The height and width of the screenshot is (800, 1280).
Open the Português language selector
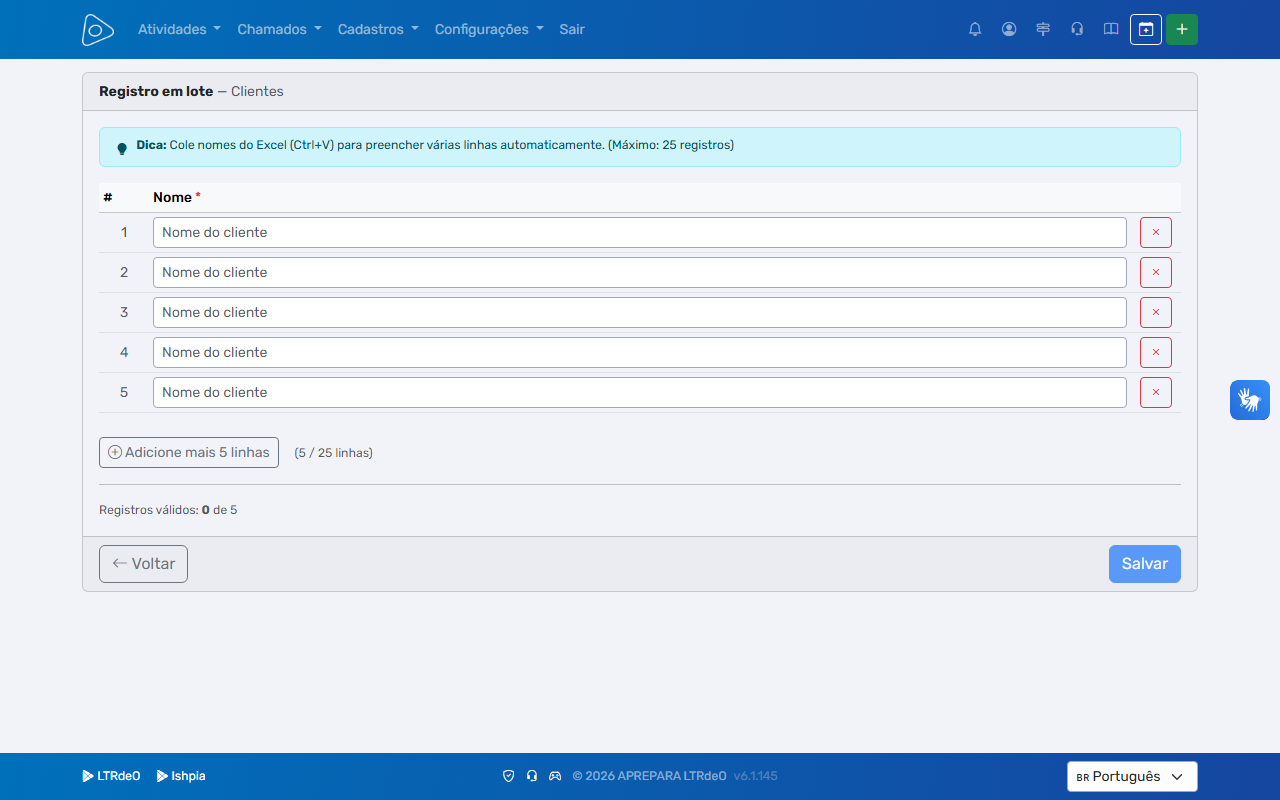1132,776
